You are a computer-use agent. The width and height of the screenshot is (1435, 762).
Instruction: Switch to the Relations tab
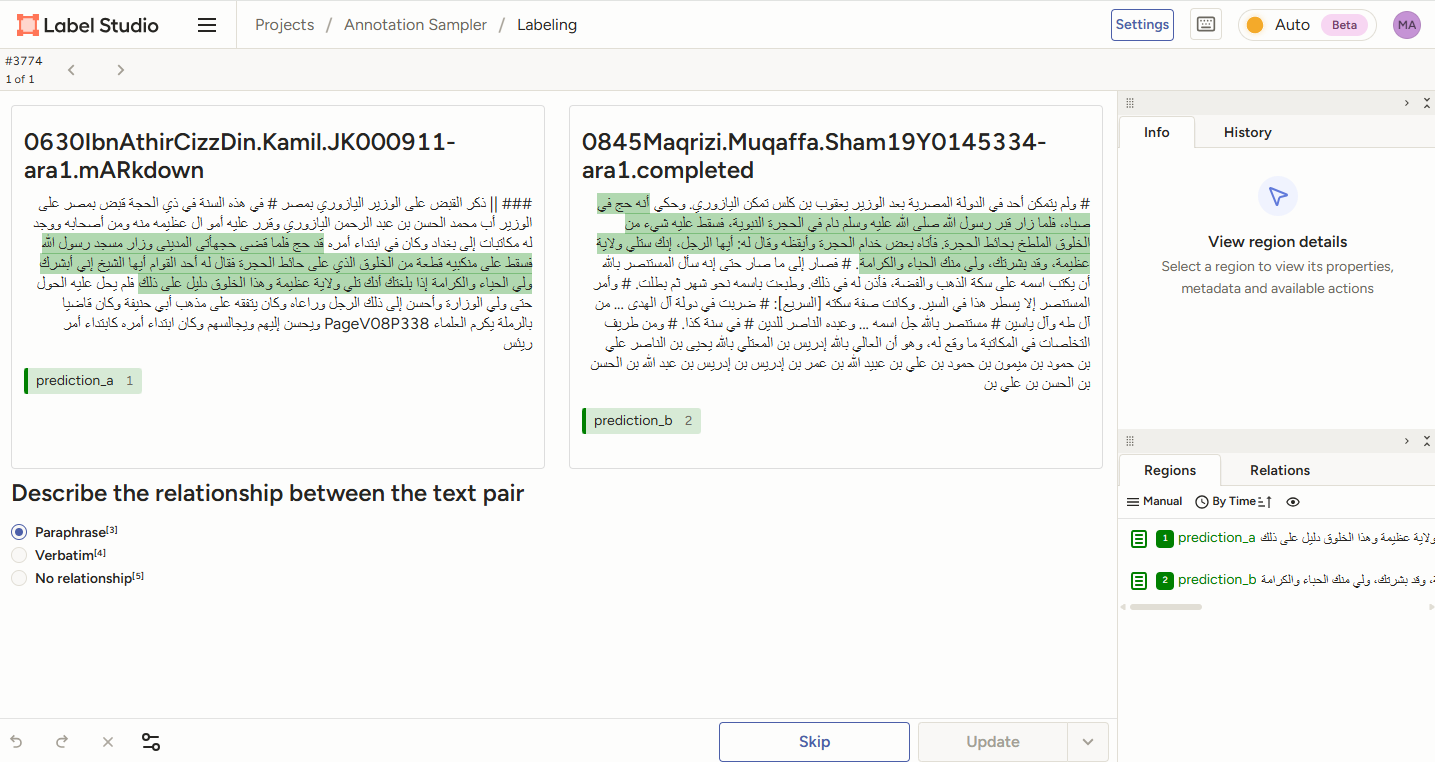point(1279,470)
